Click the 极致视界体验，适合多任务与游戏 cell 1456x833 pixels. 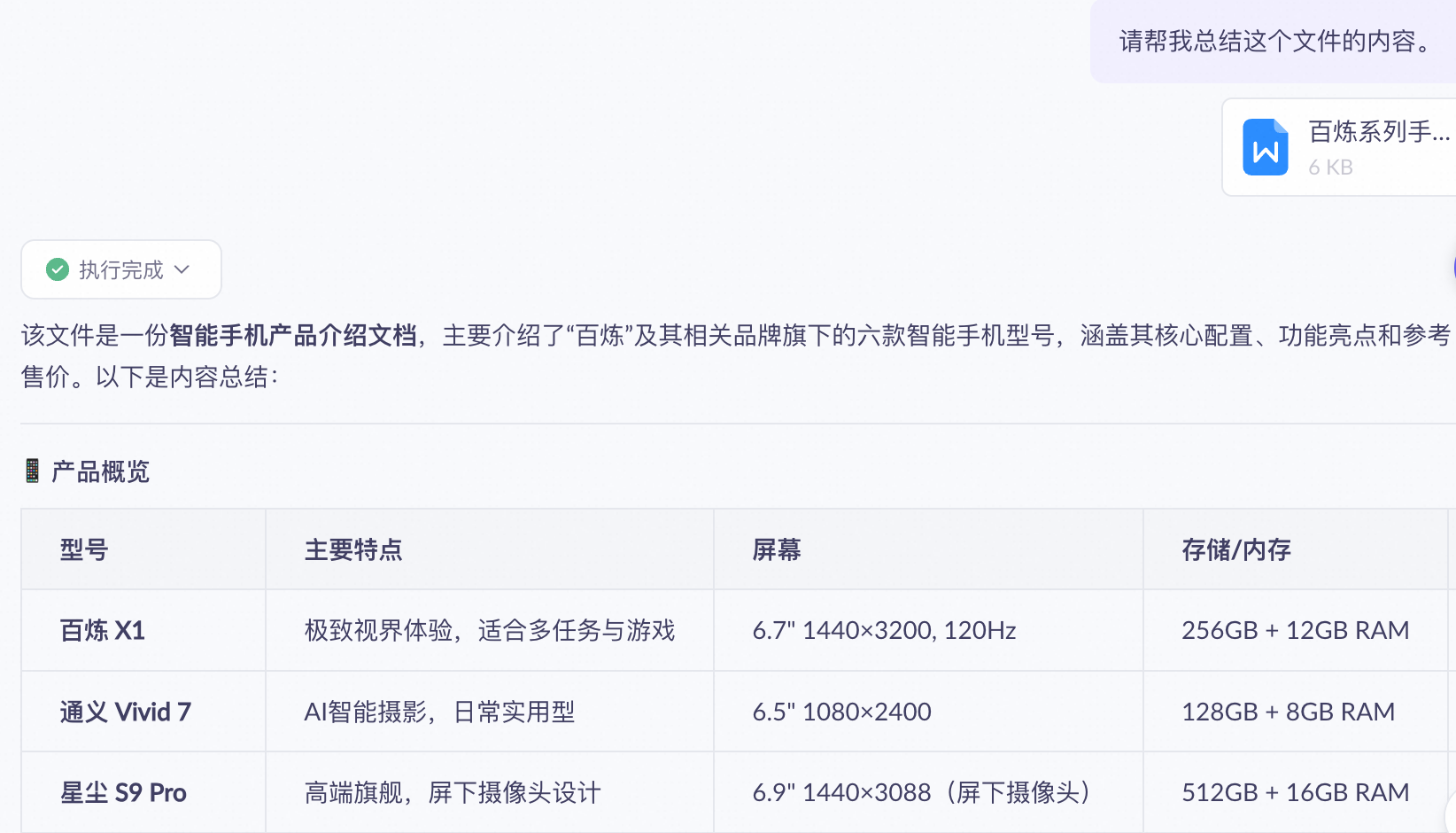point(490,630)
